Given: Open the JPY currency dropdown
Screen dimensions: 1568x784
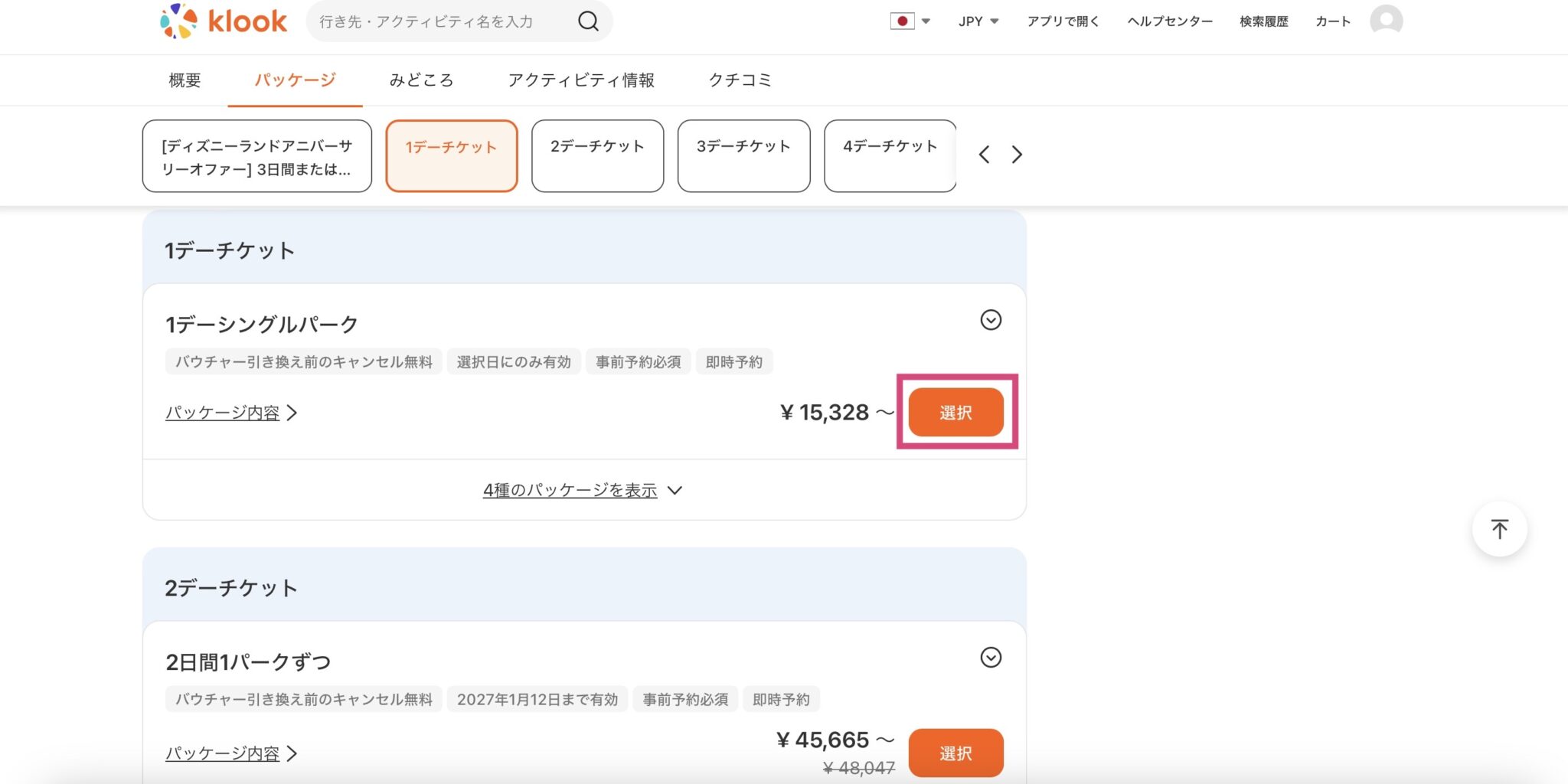Looking at the screenshot, I should pyautogui.click(x=977, y=21).
